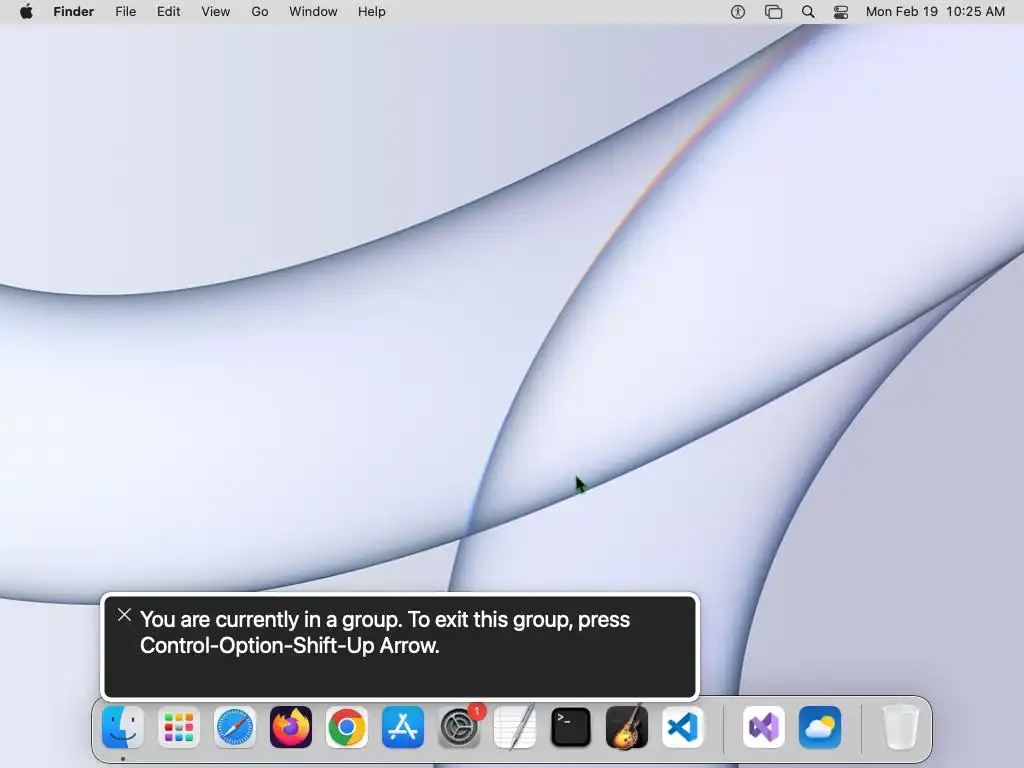This screenshot has width=1024, height=768.
Task: Click the VoiceOver group message text
Action: [385, 632]
